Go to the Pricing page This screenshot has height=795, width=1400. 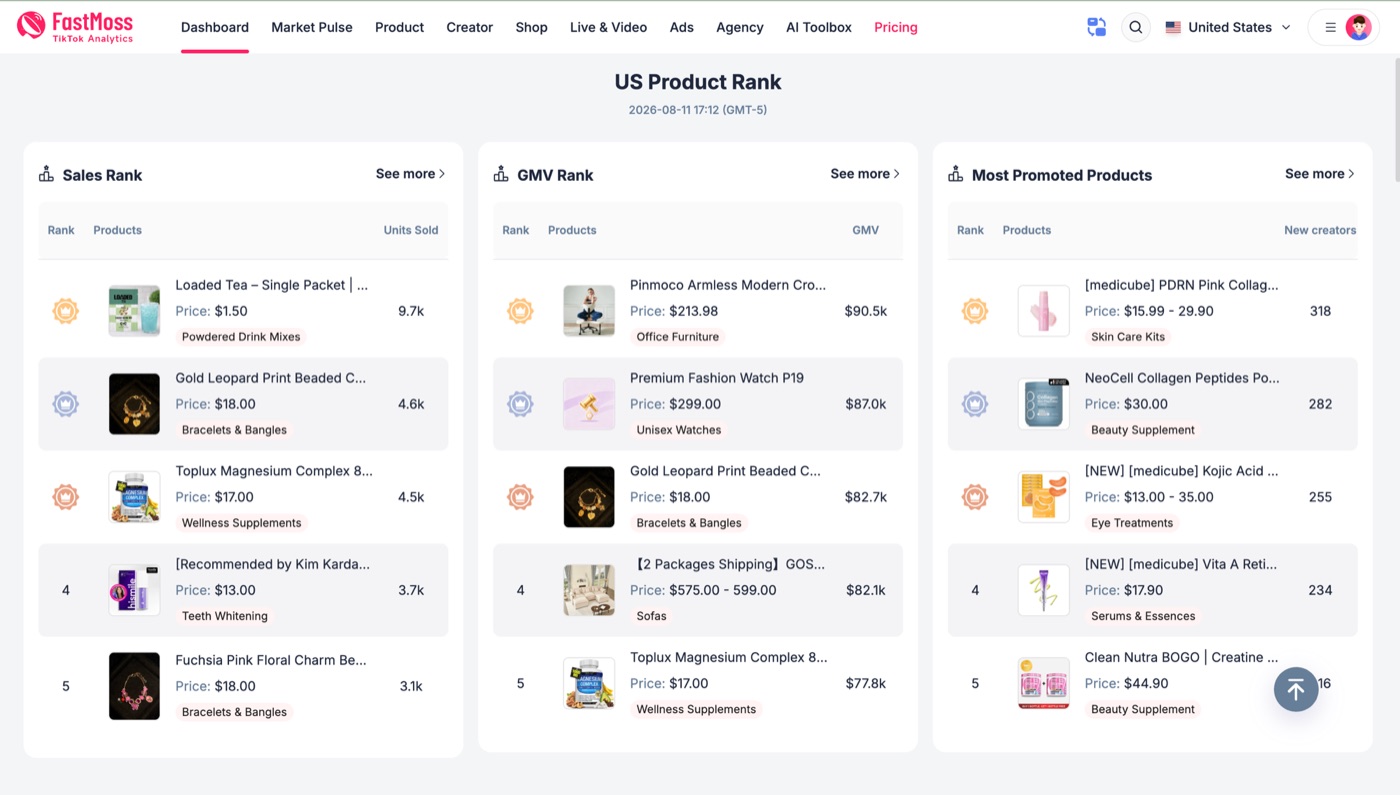(896, 28)
